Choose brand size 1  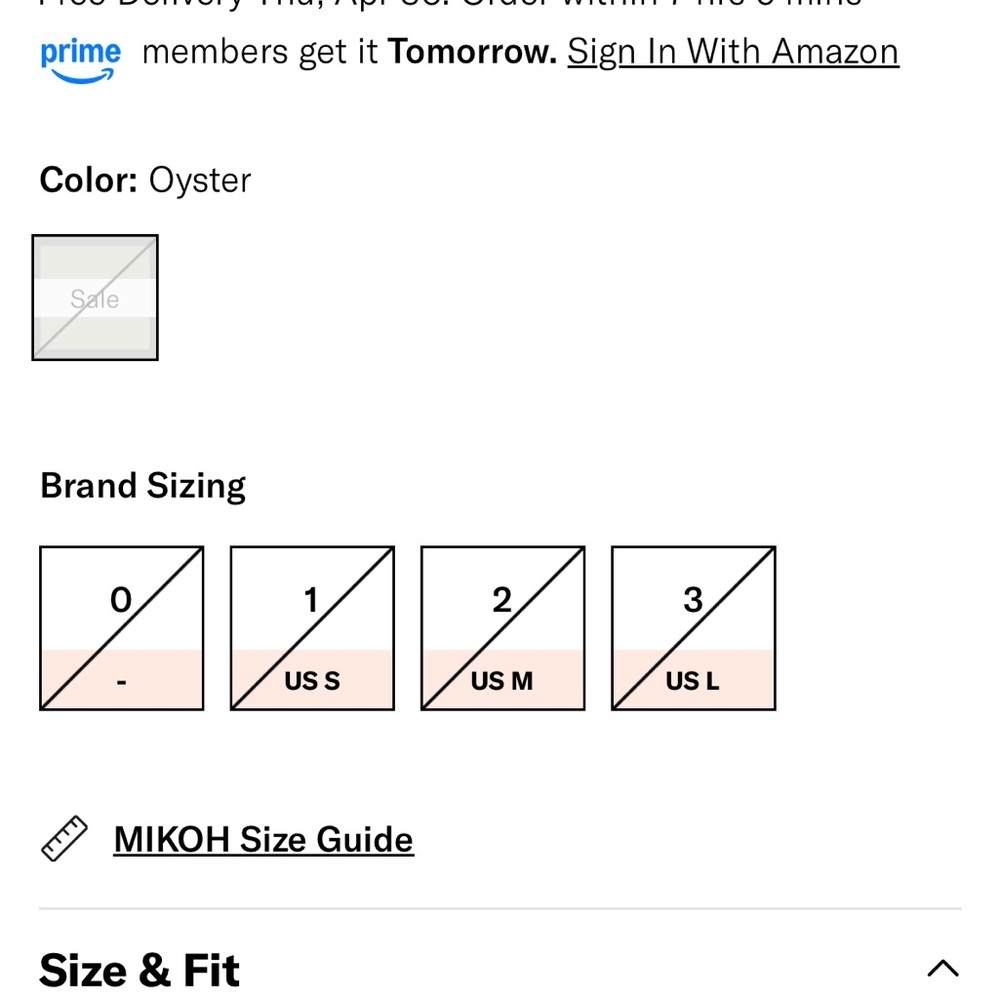tap(312, 628)
